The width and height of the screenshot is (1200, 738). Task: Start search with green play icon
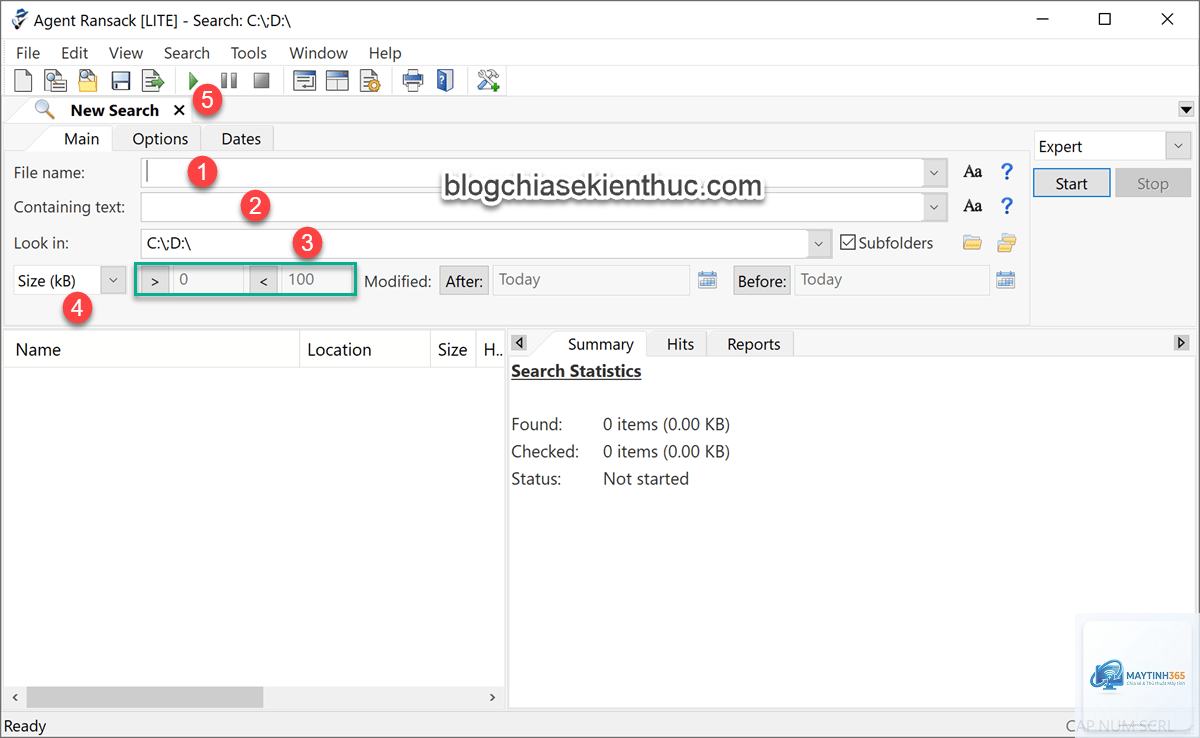[194, 81]
